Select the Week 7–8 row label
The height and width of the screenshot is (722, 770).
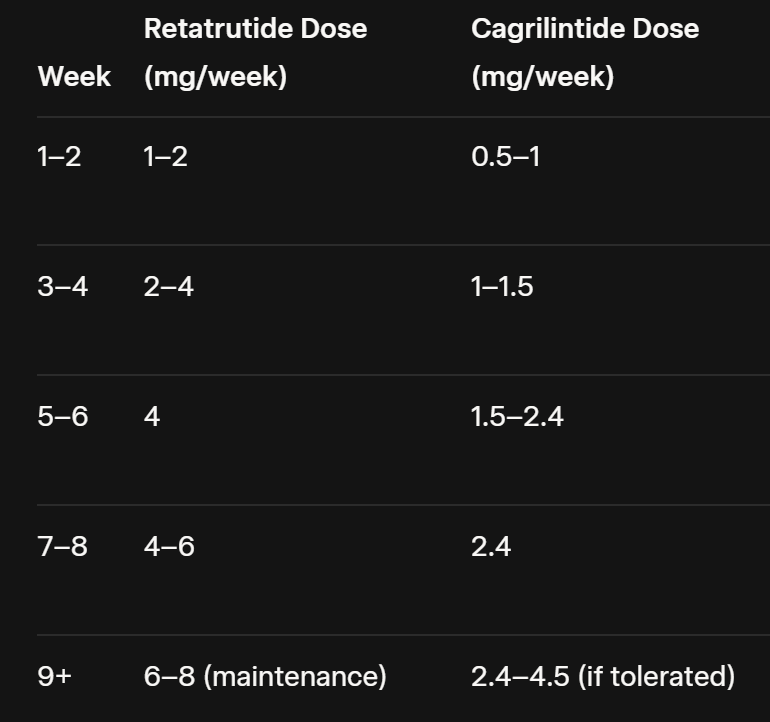pos(62,547)
